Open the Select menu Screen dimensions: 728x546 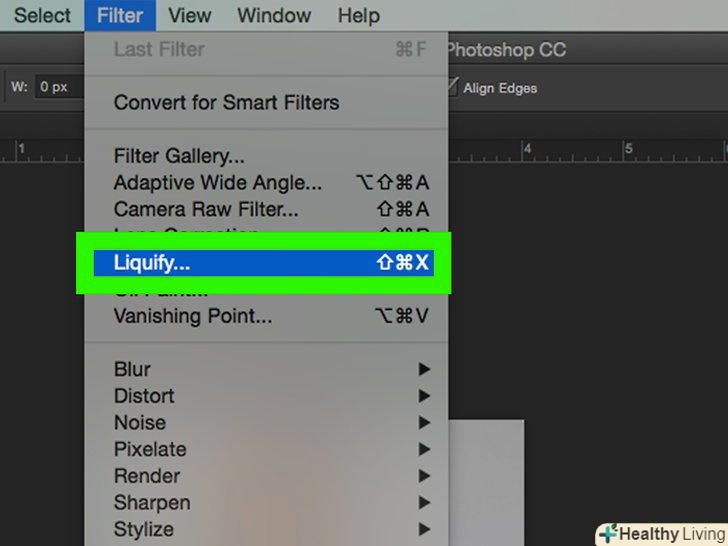(42, 16)
